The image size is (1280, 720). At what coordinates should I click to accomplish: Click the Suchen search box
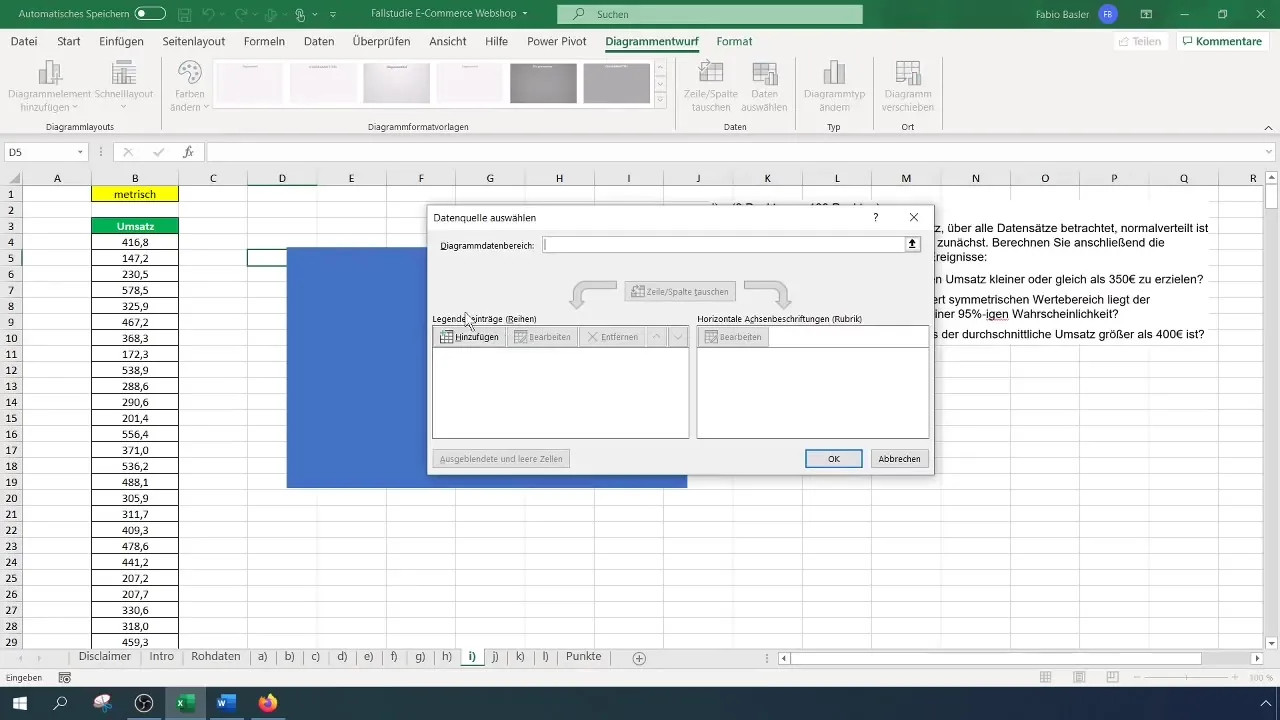[x=709, y=15]
